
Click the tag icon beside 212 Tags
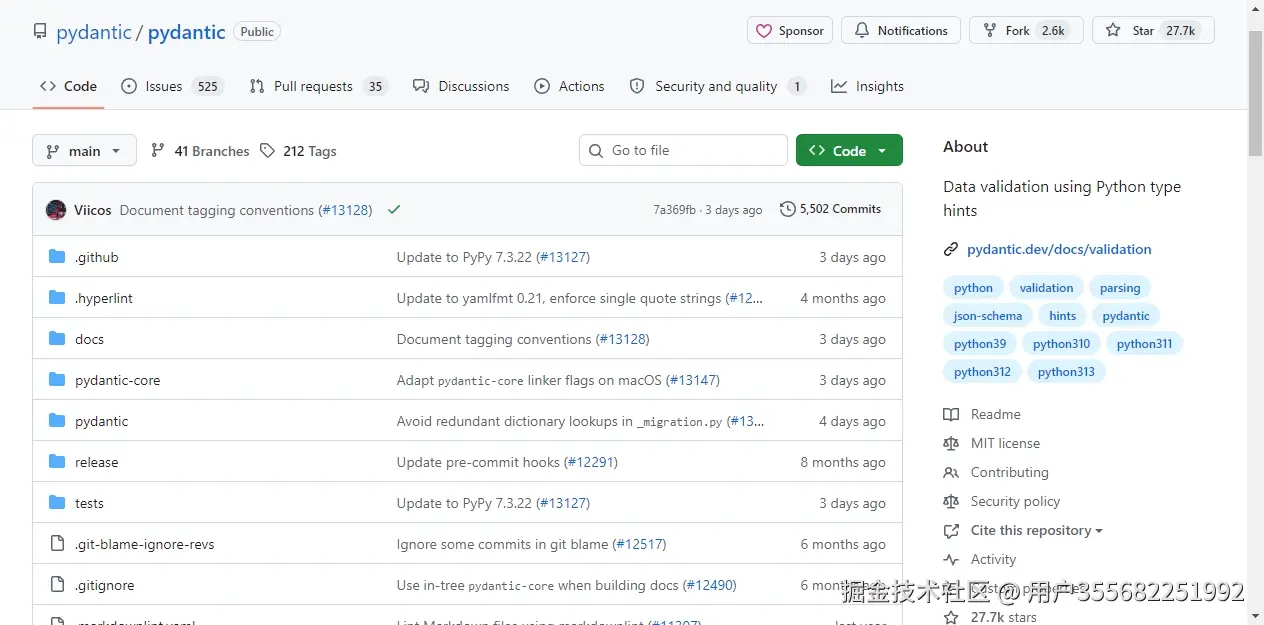(x=267, y=151)
